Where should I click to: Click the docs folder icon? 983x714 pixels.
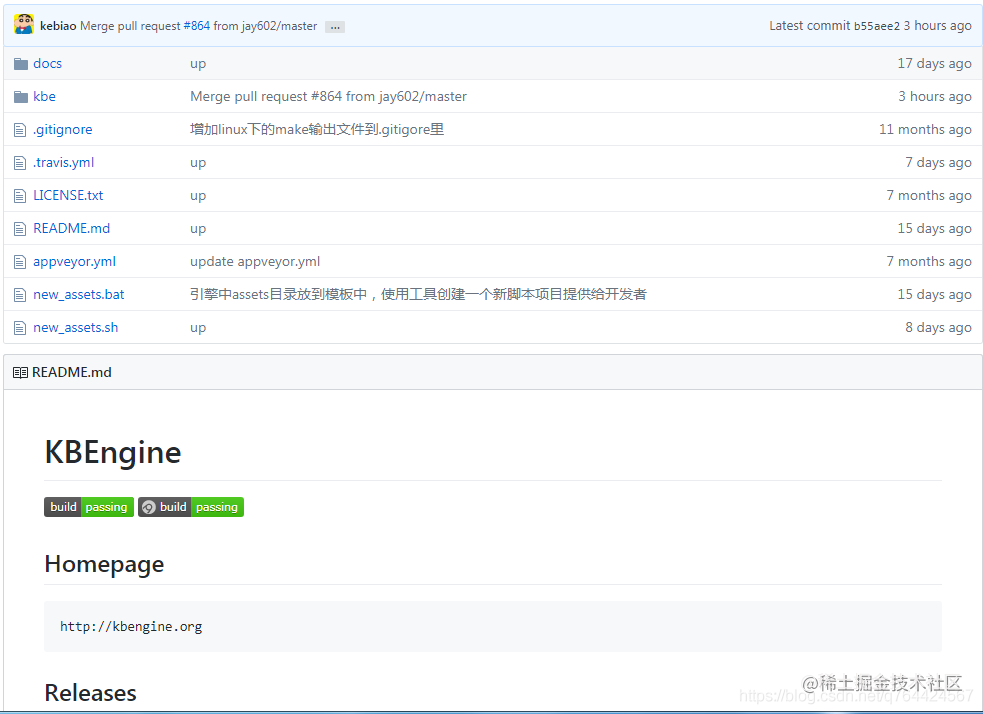coord(19,63)
